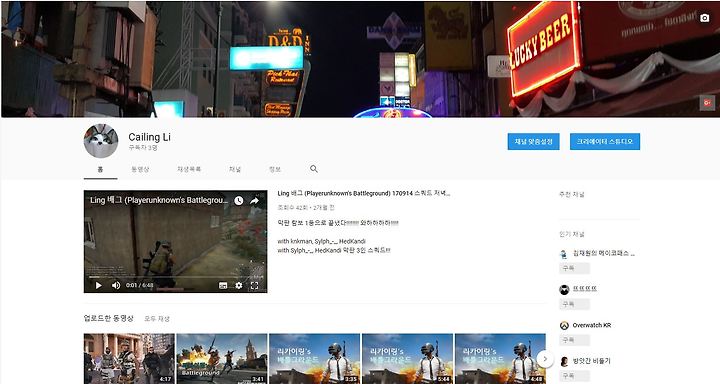
Task: Switch the video player to fullscreen
Action: [x=254, y=286]
